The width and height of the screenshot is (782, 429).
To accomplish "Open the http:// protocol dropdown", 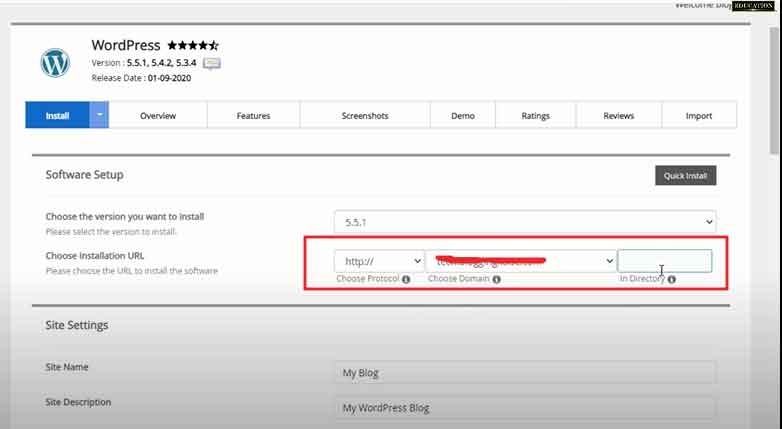I will (x=378, y=261).
